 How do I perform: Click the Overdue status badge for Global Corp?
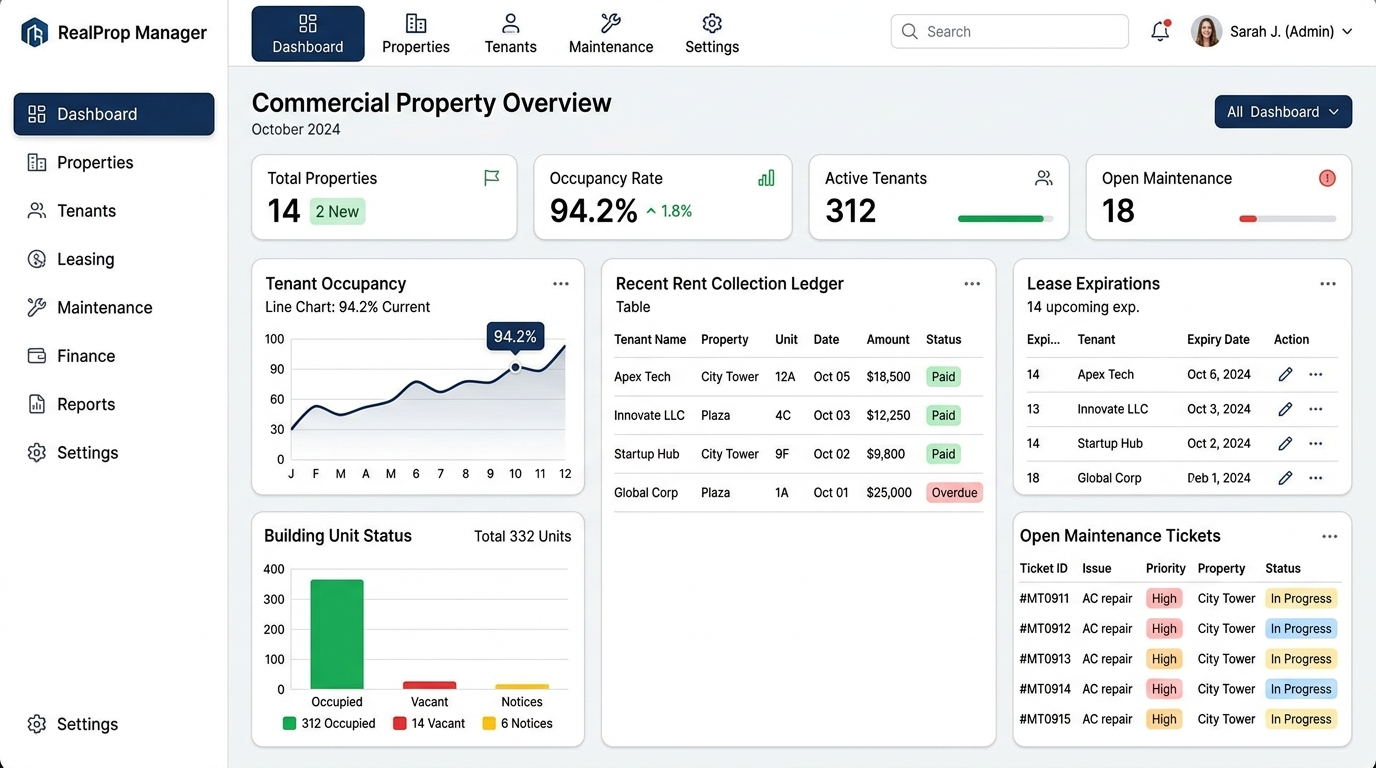(x=954, y=493)
